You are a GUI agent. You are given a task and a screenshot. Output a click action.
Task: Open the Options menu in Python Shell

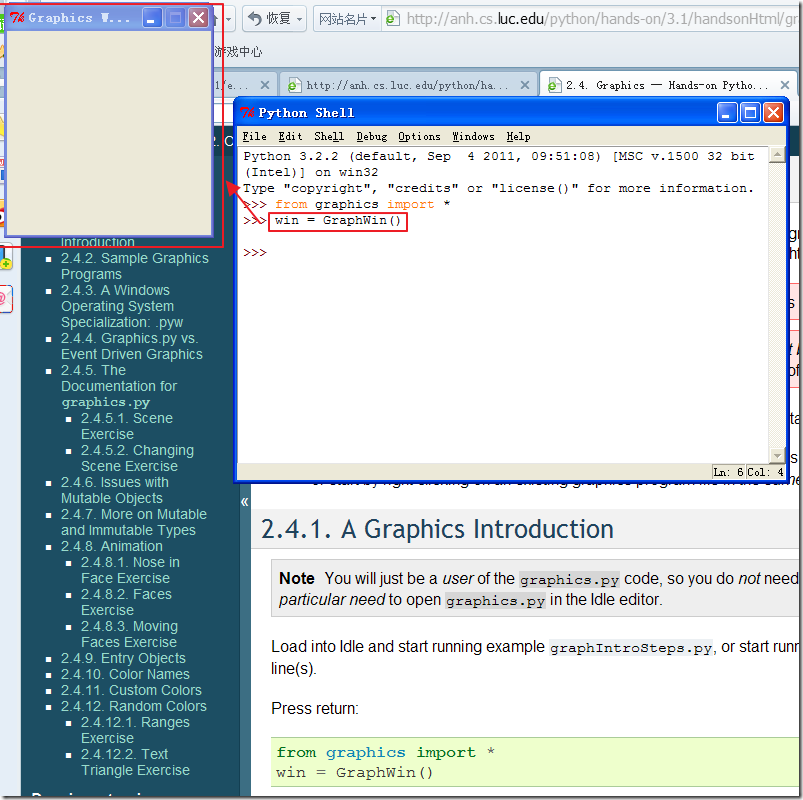coord(418,137)
